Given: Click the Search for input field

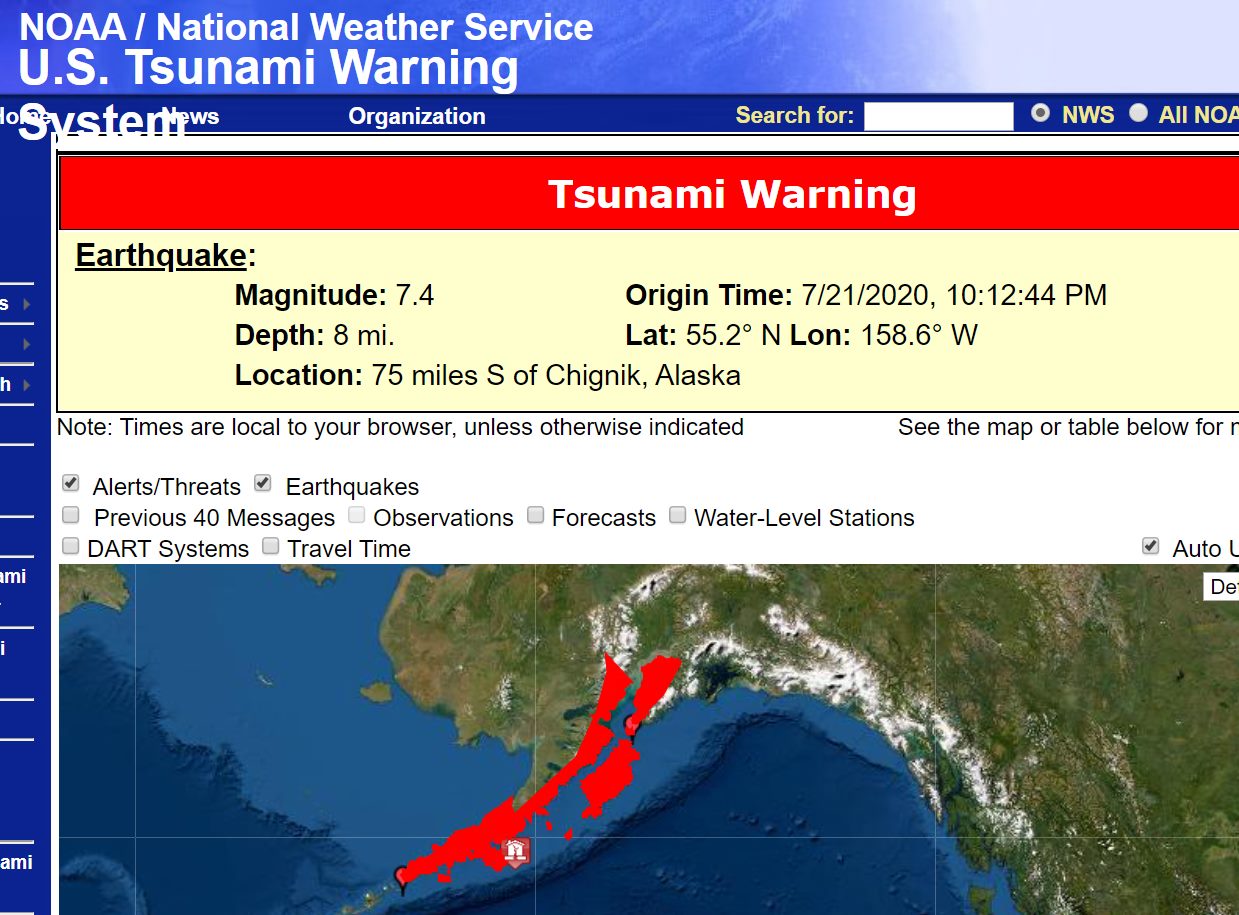Looking at the screenshot, I should pyautogui.click(x=939, y=116).
